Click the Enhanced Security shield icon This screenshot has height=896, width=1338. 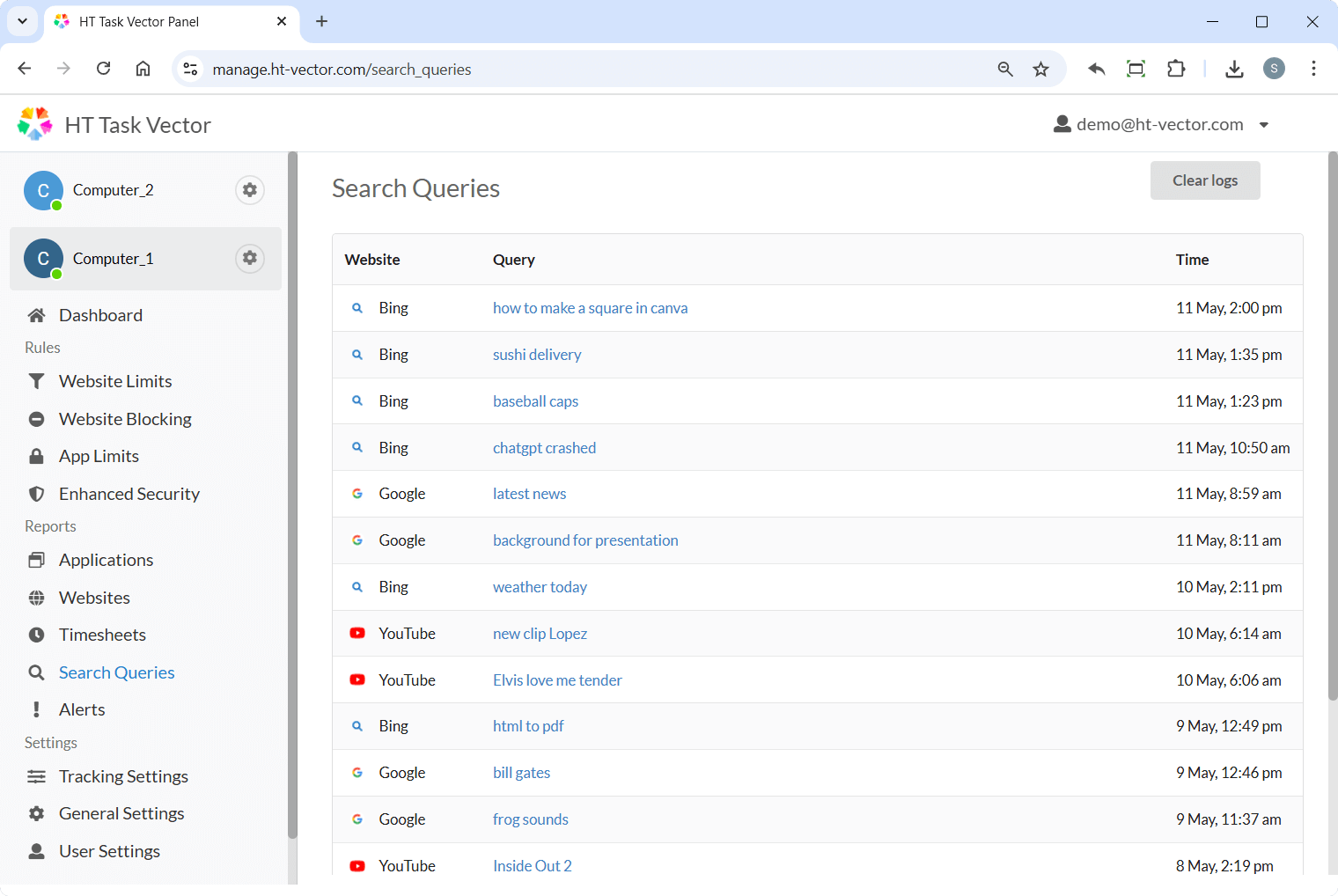click(36, 494)
